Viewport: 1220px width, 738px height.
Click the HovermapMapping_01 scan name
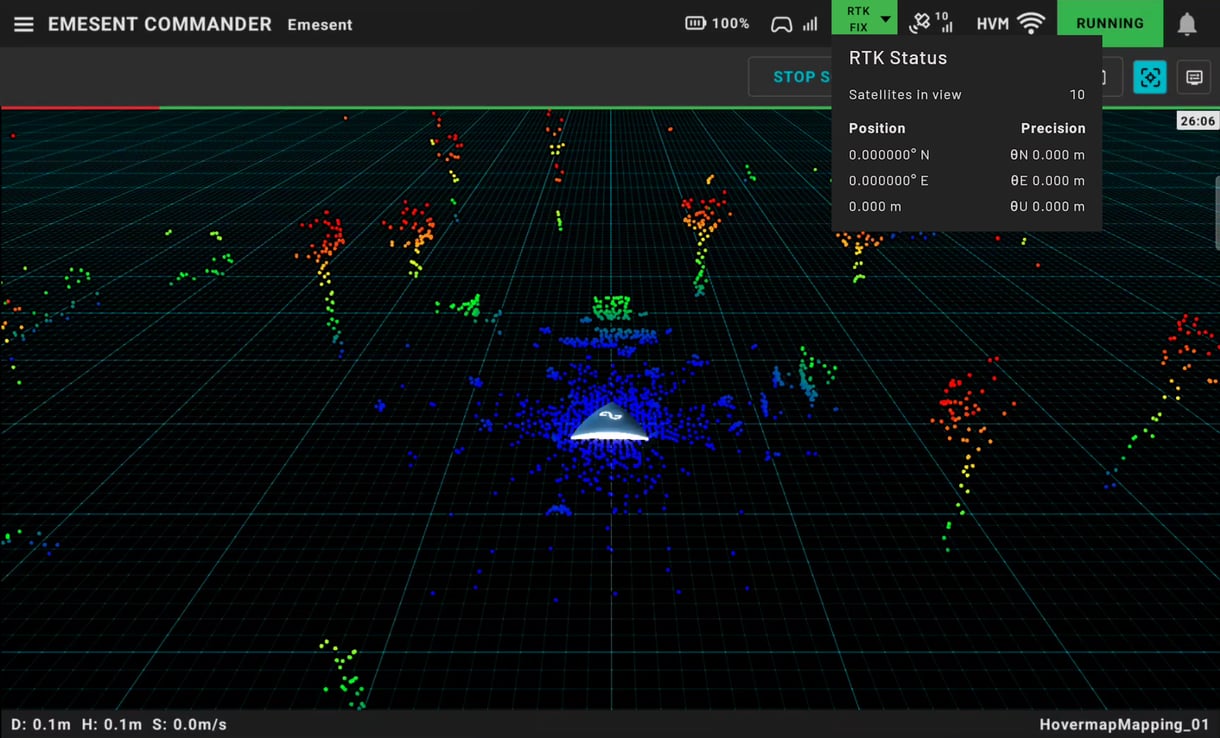click(x=1123, y=724)
